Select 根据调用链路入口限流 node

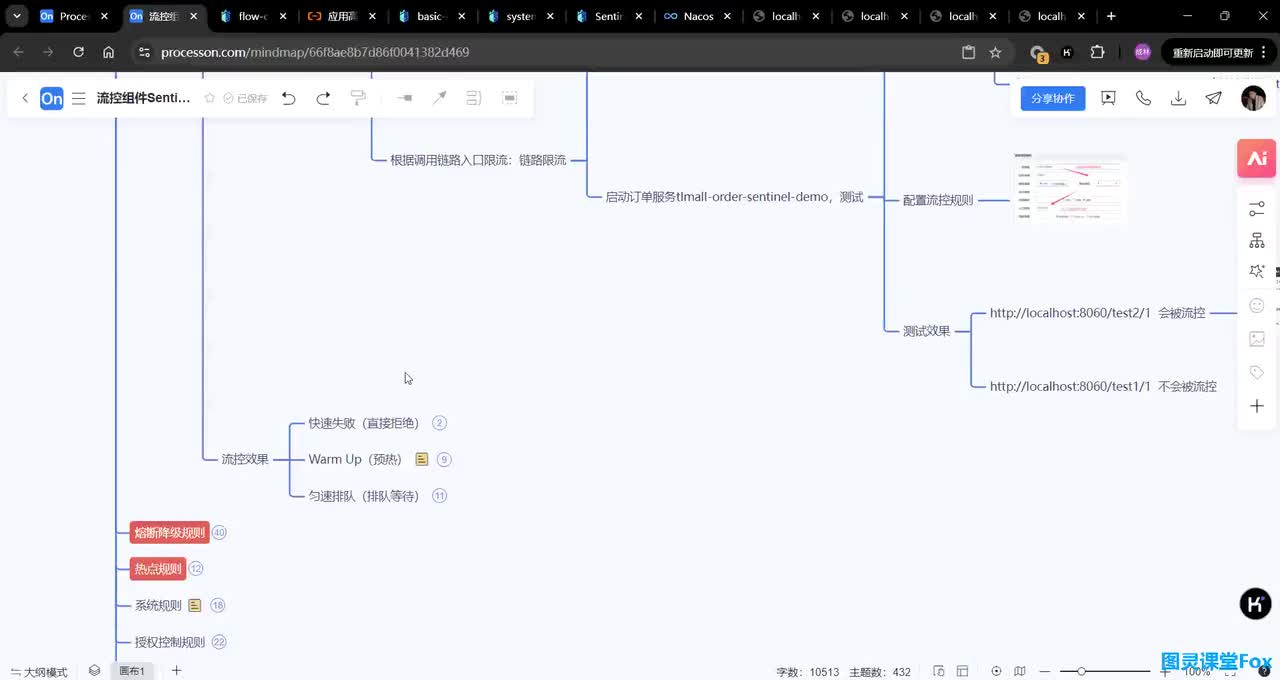tap(478, 160)
